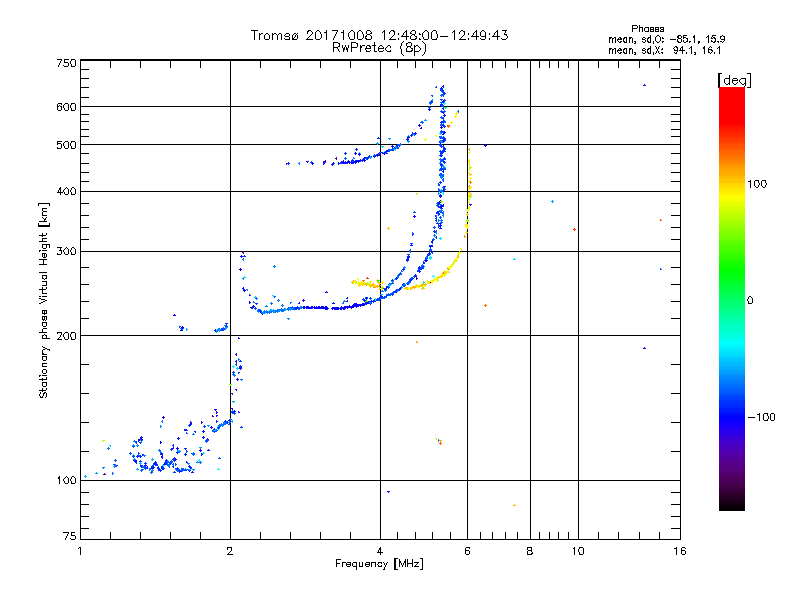Click the colorbar tick label '-100'
This screenshot has width=800, height=600.
click(762, 417)
